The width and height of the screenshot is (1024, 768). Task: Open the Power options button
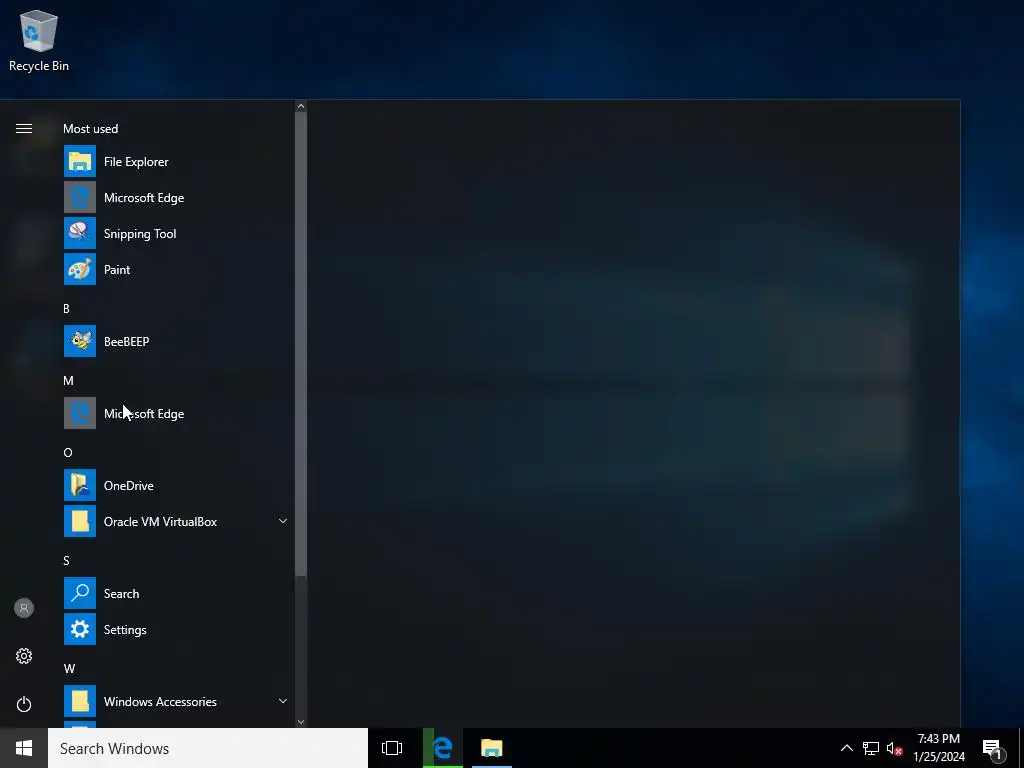coord(24,704)
